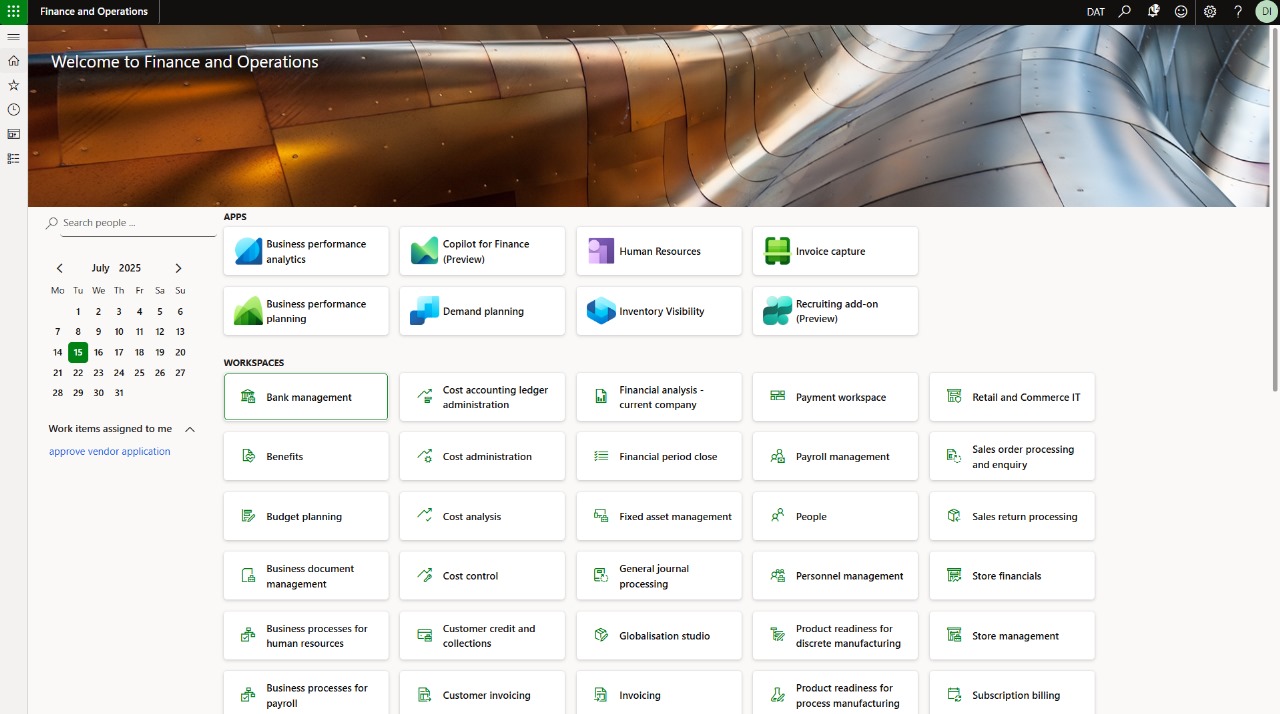Open the Retail and Commerce IT workspace
The image size is (1280, 714).
pos(1012,397)
